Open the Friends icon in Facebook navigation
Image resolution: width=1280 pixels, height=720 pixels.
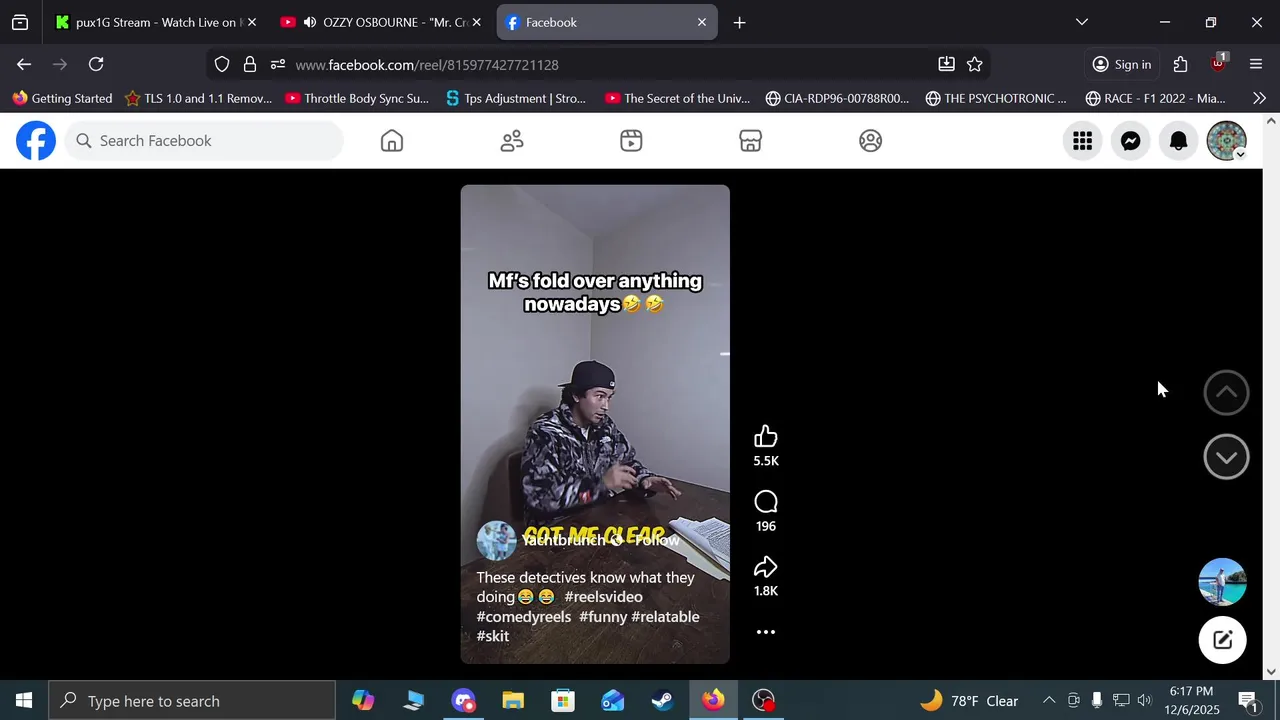click(x=512, y=141)
